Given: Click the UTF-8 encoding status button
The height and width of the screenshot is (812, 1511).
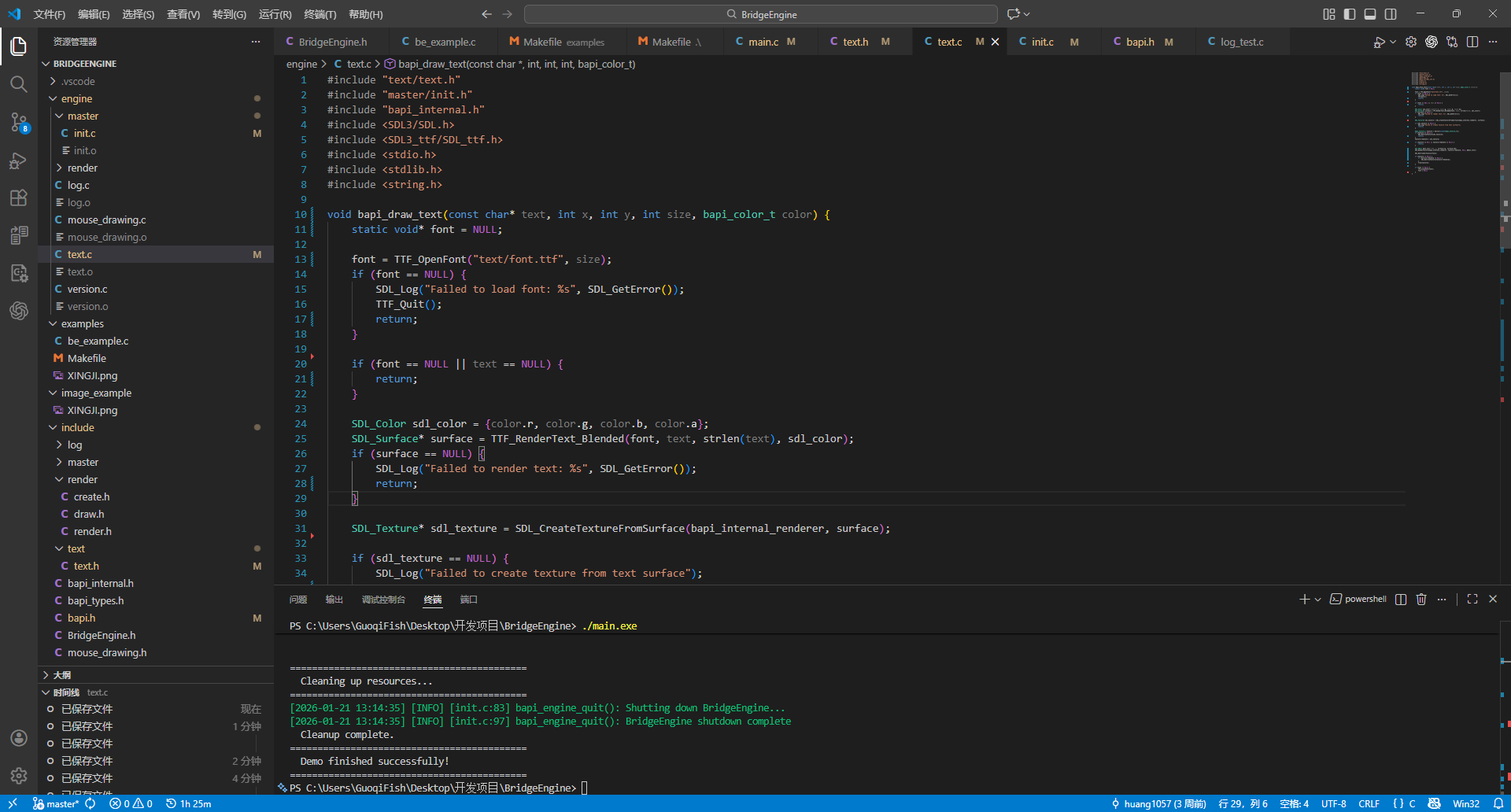Looking at the screenshot, I should 1333,803.
